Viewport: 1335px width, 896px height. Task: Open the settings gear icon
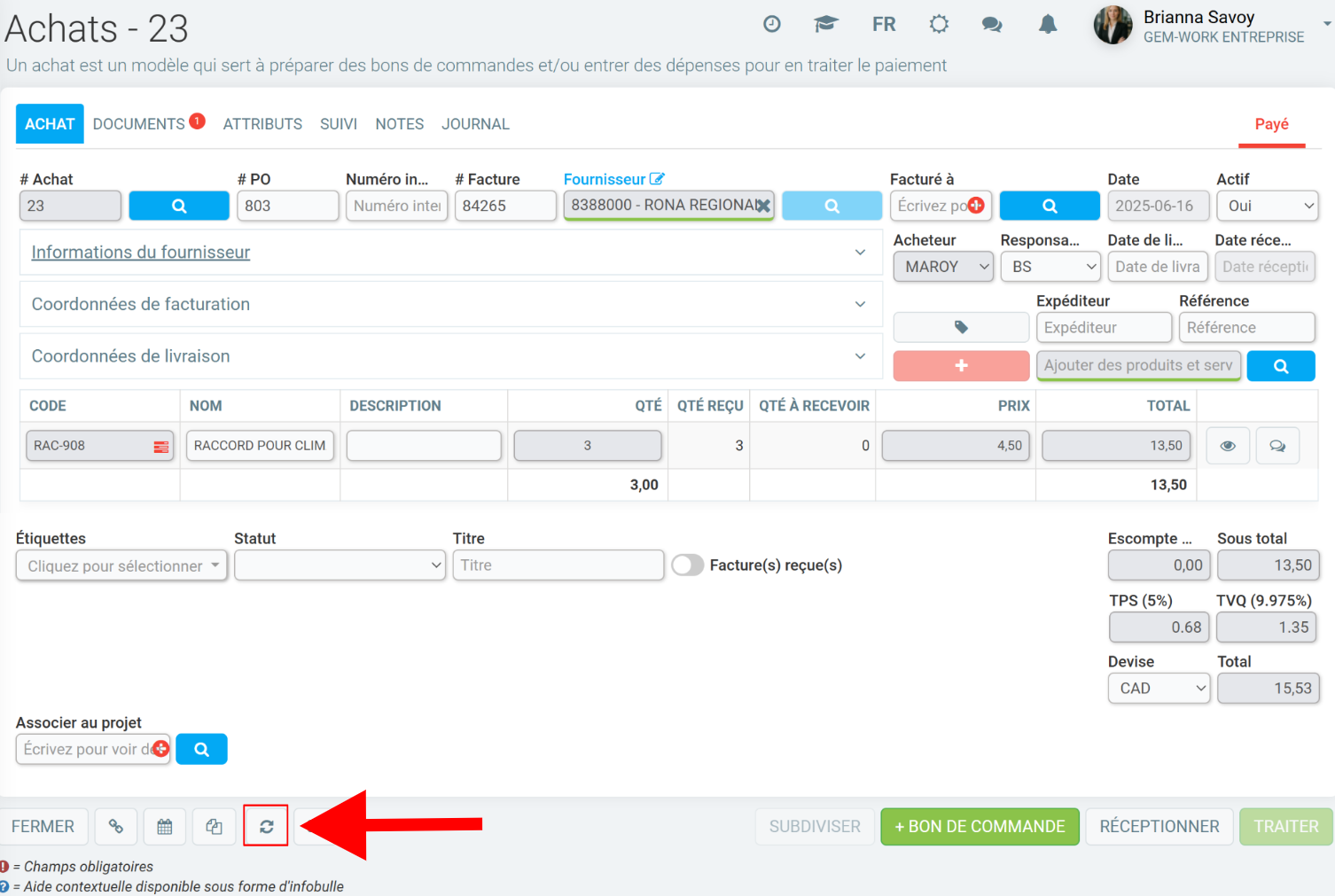tap(939, 24)
